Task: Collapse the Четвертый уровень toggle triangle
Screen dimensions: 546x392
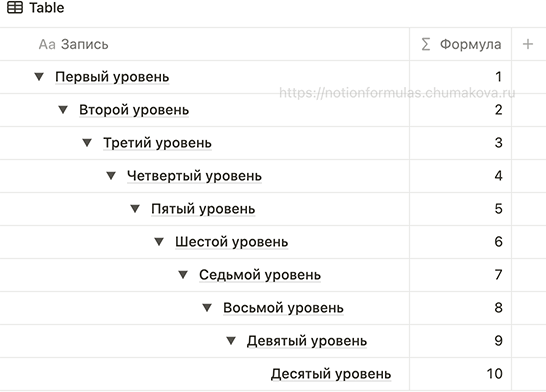Action: pyautogui.click(x=111, y=175)
